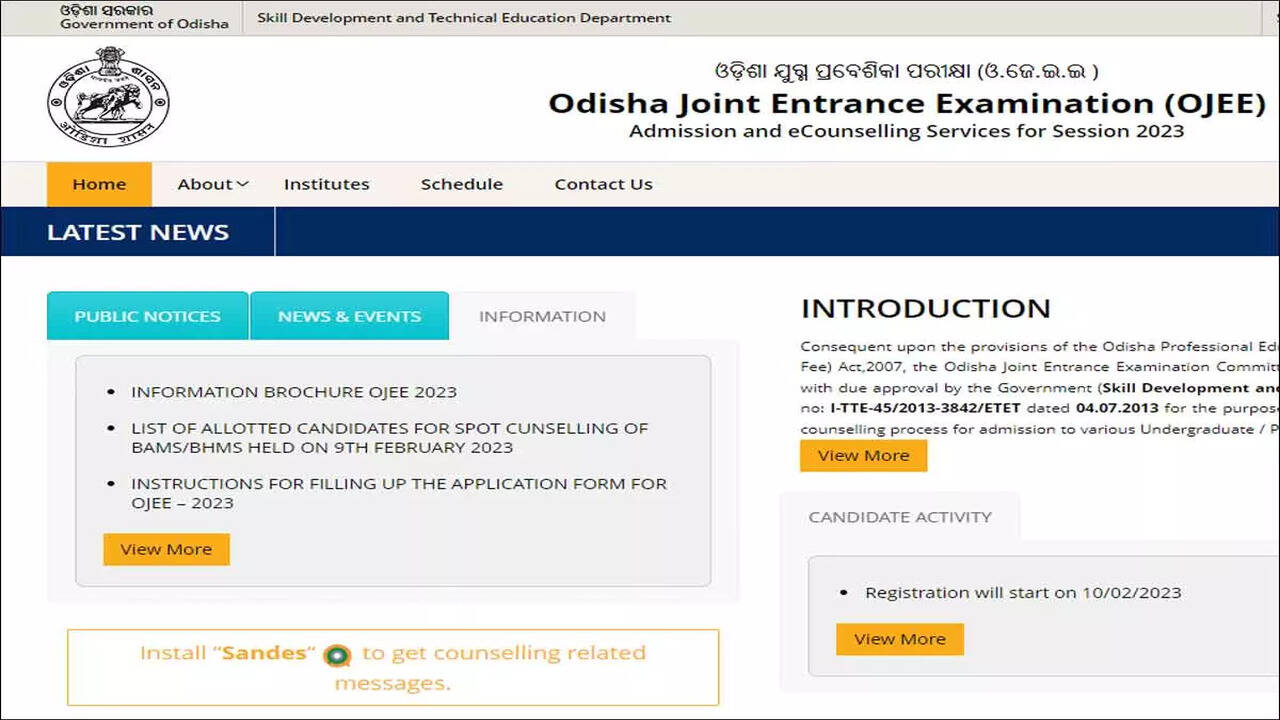Click the Skill Development Department header link
Image resolution: width=1280 pixels, height=720 pixels.
tap(464, 17)
